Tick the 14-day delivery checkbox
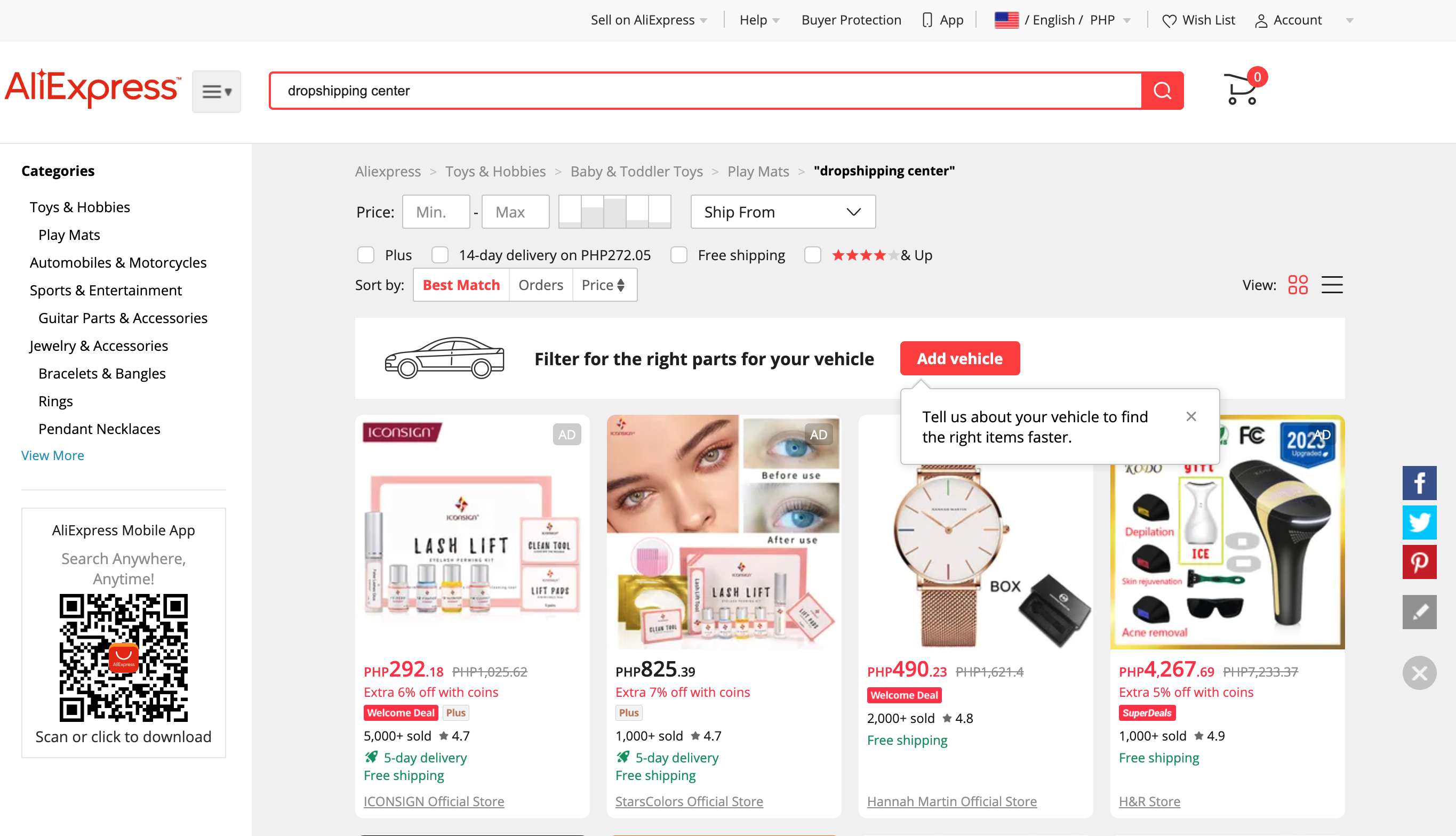Image resolution: width=1456 pixels, height=836 pixels. (439, 255)
